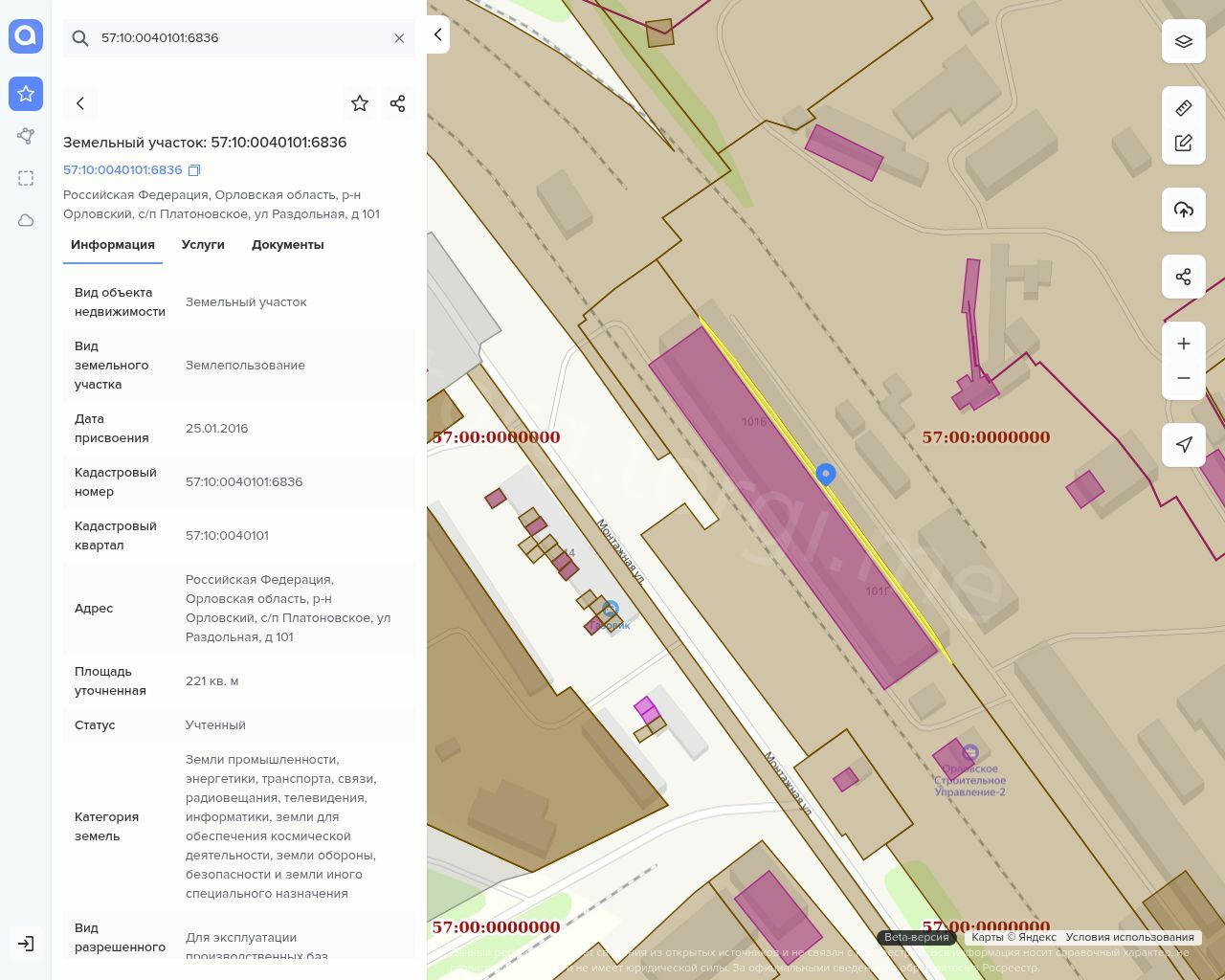Click the blue map marker pin
This screenshot has width=1225, height=980.
[826, 474]
